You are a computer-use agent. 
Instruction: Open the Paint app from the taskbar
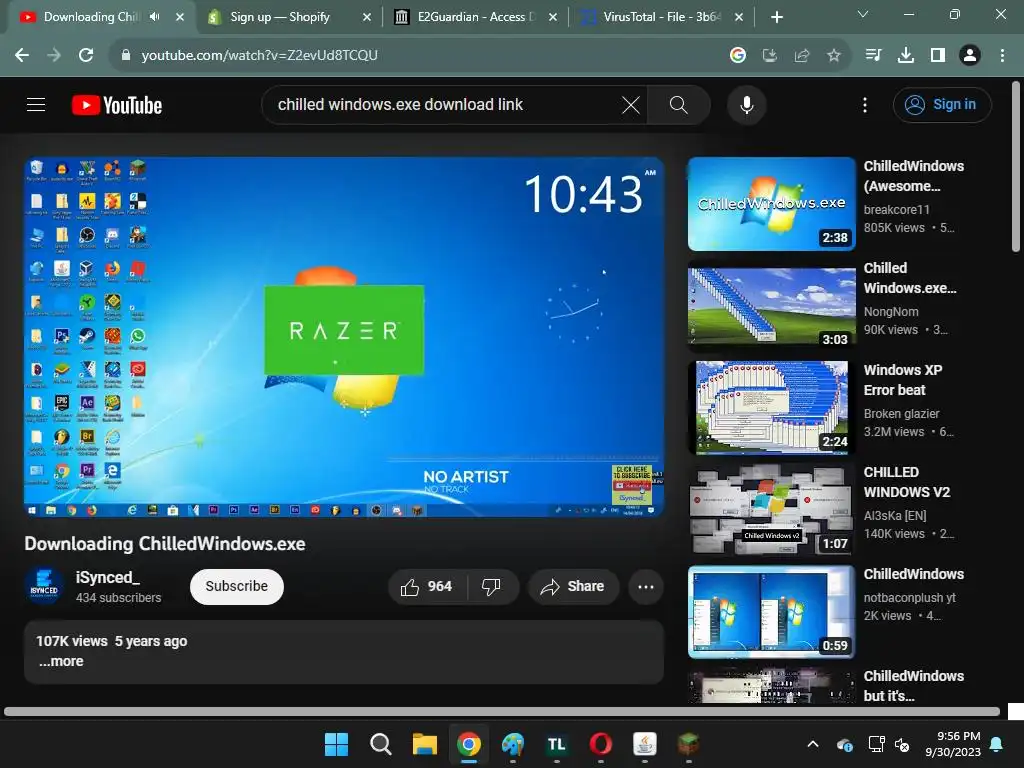513,744
